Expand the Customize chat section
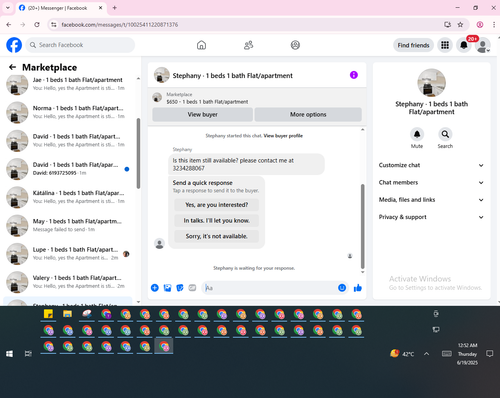The height and width of the screenshot is (398, 500). [x=431, y=165]
